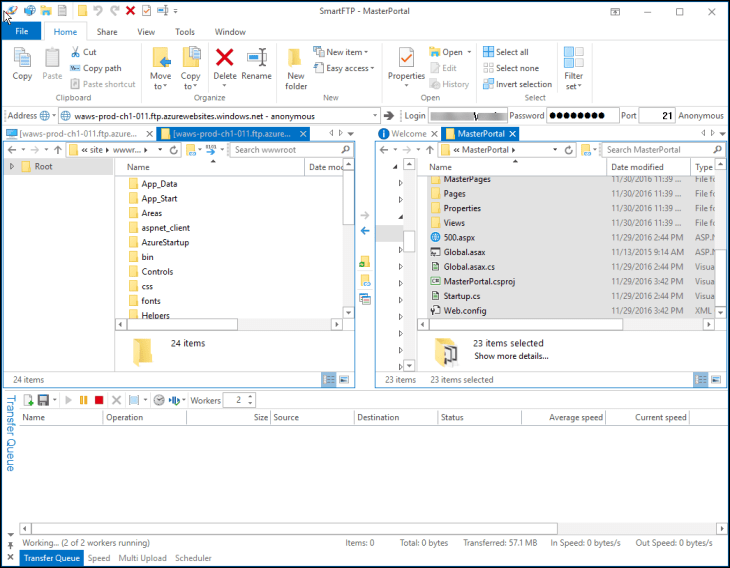Open the remote tab list dropdown

351,134
